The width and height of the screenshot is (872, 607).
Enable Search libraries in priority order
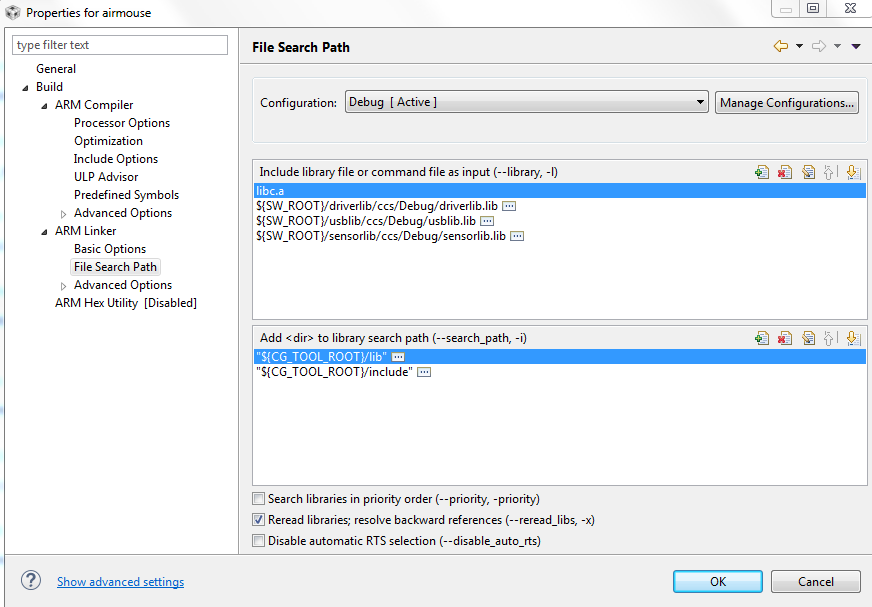click(259, 499)
